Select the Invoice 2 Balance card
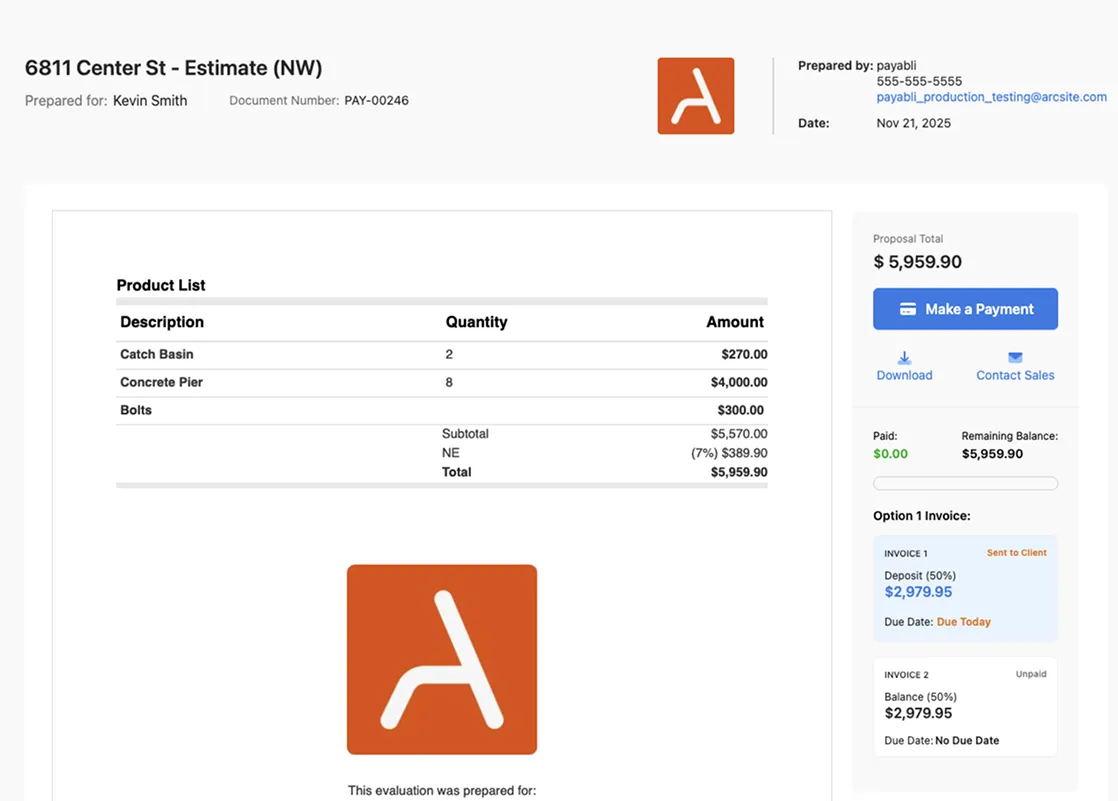 [x=964, y=707]
